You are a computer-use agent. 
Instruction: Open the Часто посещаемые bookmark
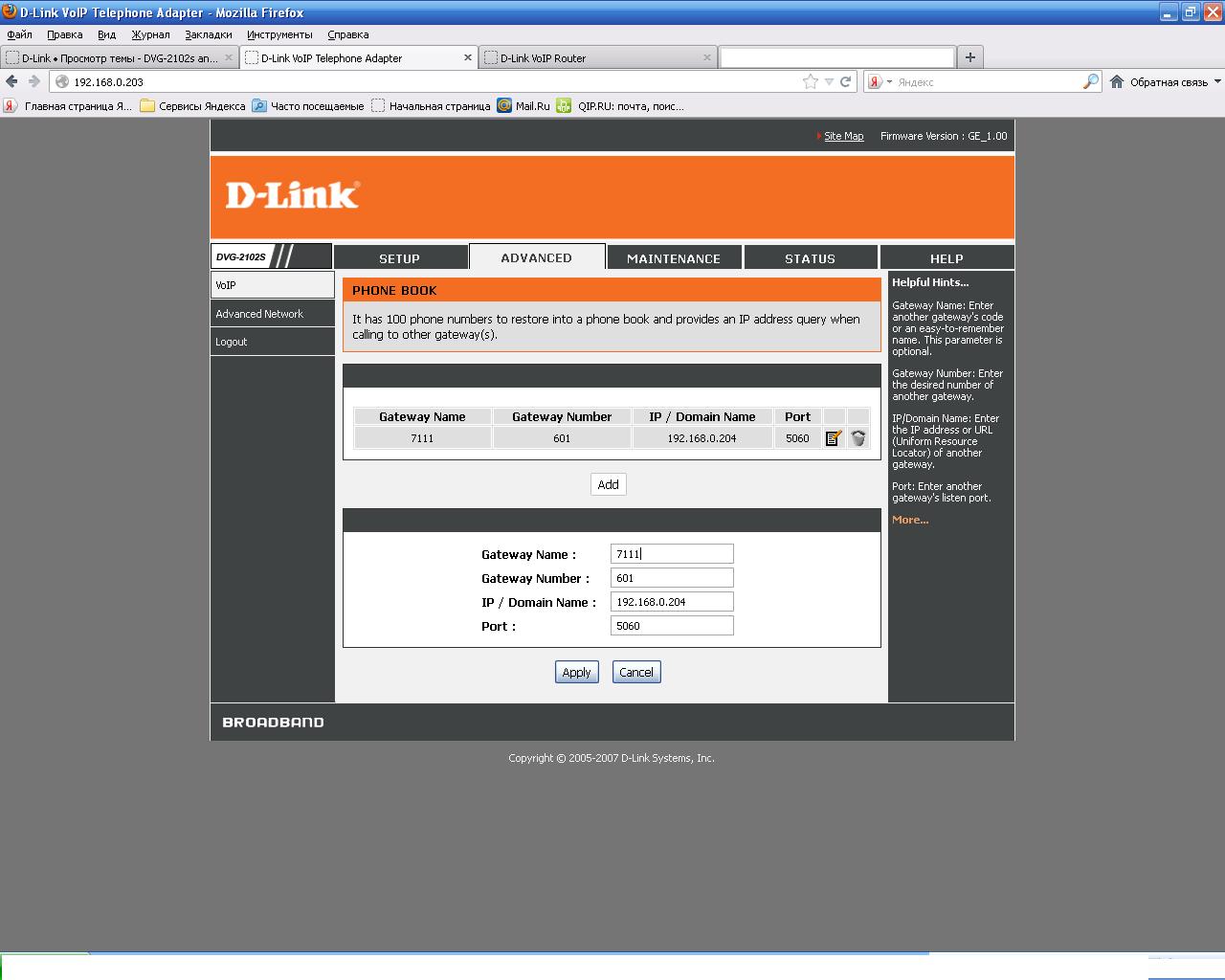pyautogui.click(x=308, y=106)
